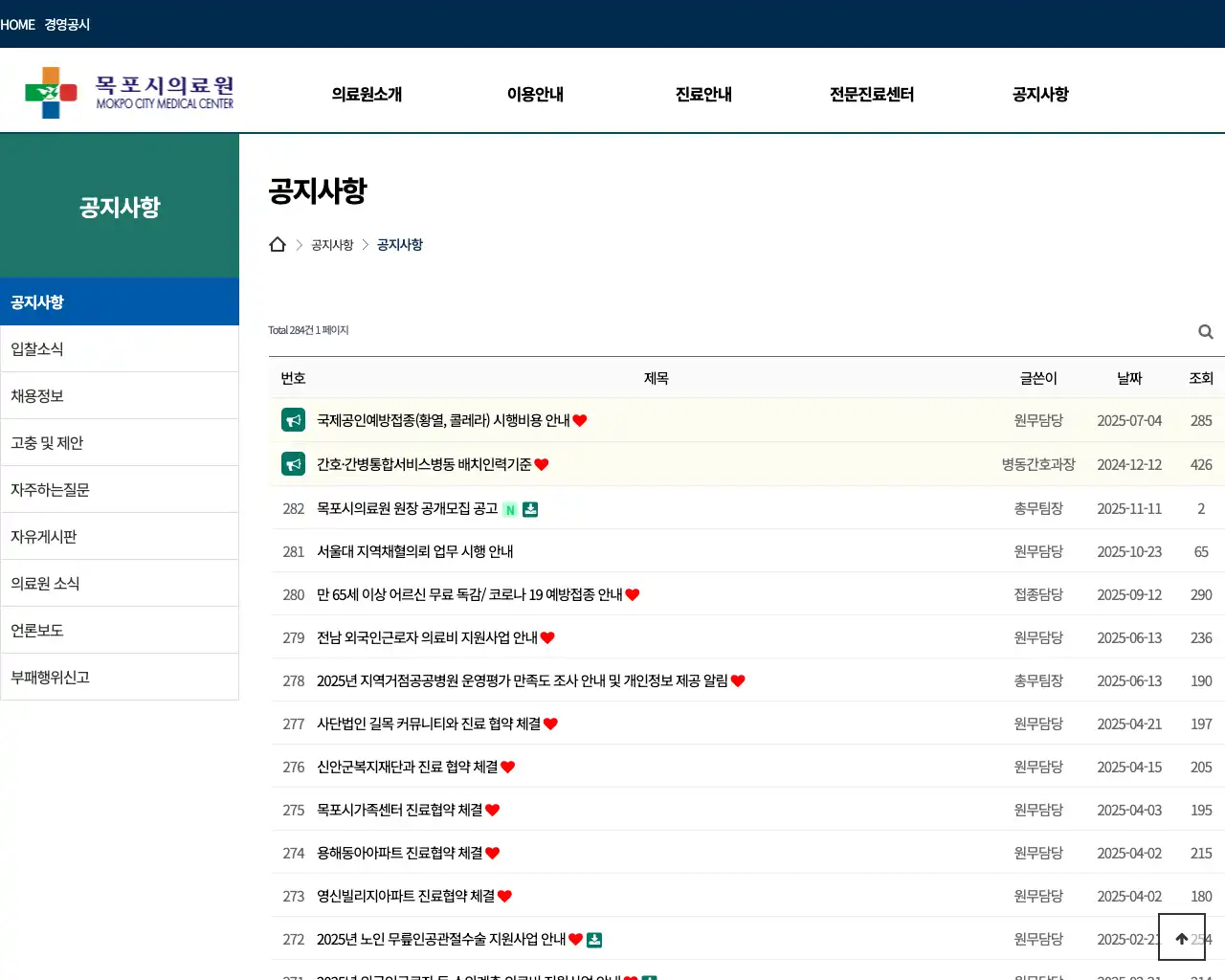This screenshot has width=1225, height=980.
Task: Click the home breadcrumb icon
Action: point(278,244)
